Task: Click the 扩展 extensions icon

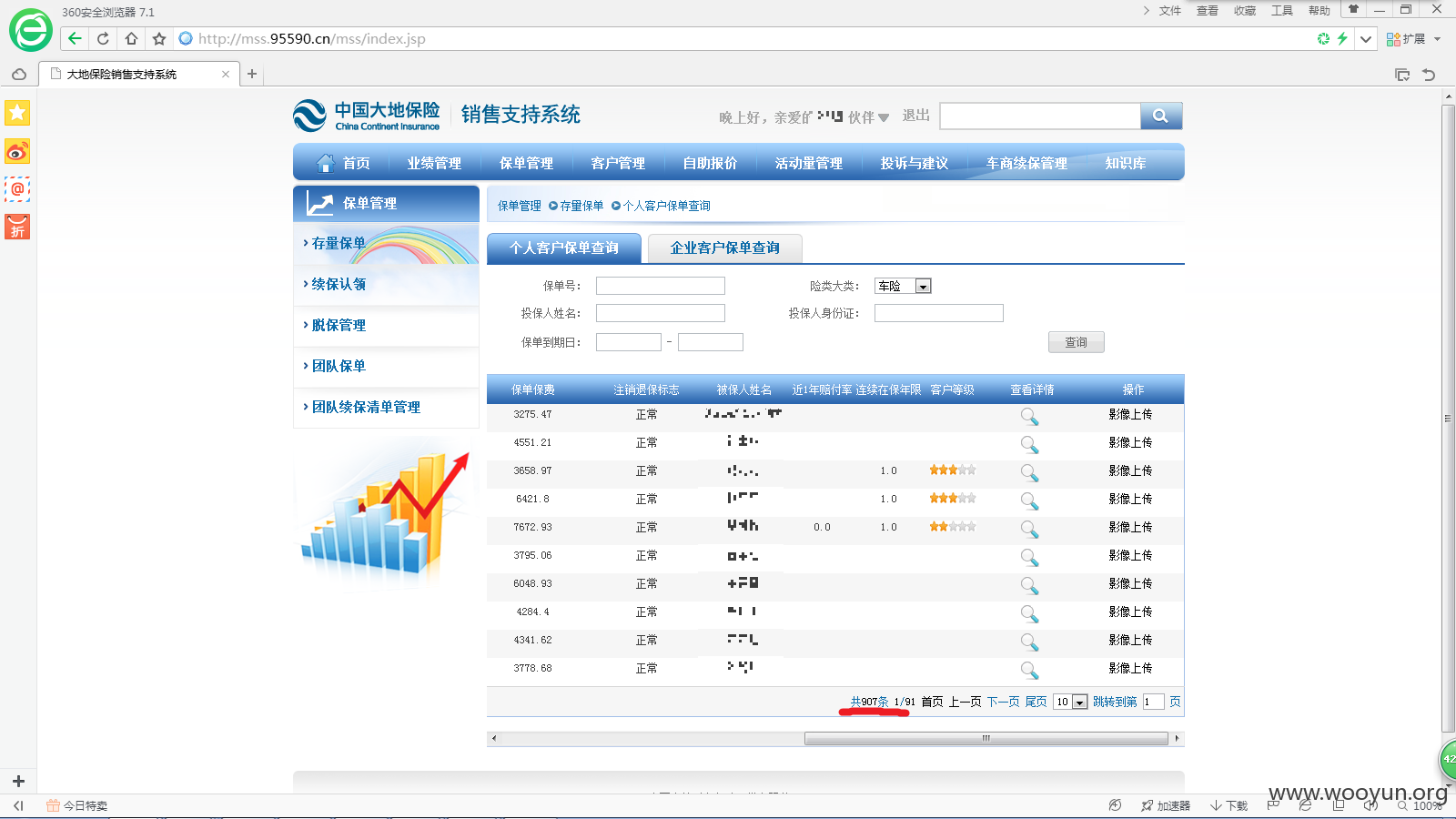Action: [1393, 39]
